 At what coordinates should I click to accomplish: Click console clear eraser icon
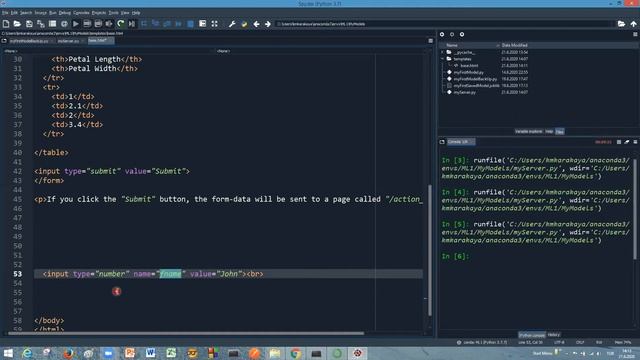tap(627, 142)
